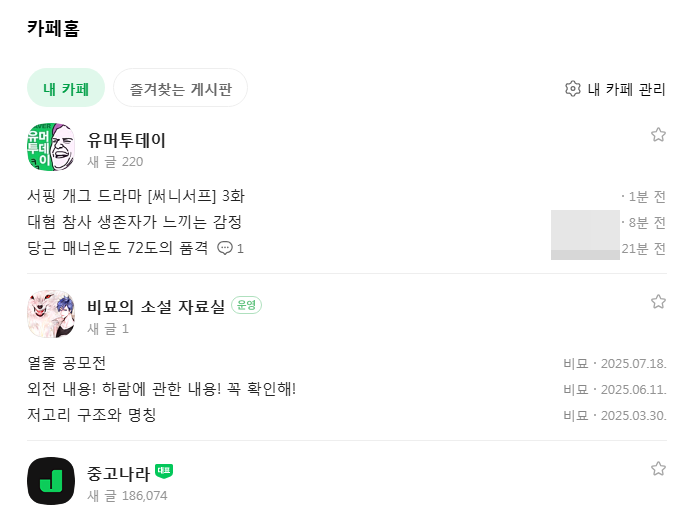The image size is (691, 512).
Task: Click the gear icon beside 내 카페 관리
Action: point(573,89)
